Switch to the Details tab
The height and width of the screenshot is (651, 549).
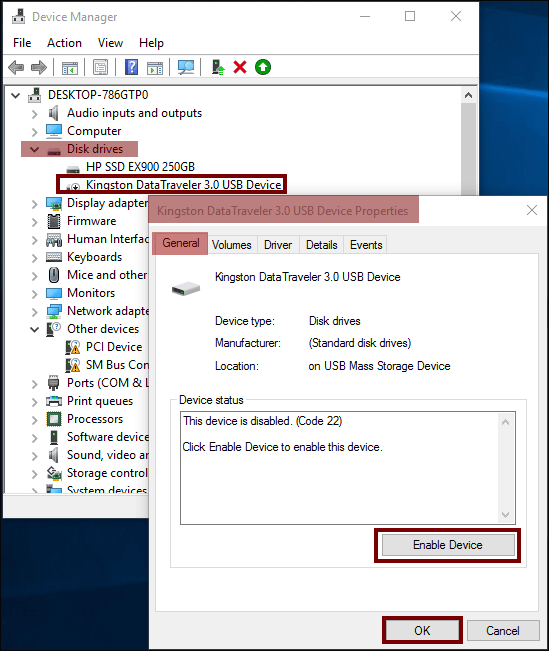(x=321, y=245)
